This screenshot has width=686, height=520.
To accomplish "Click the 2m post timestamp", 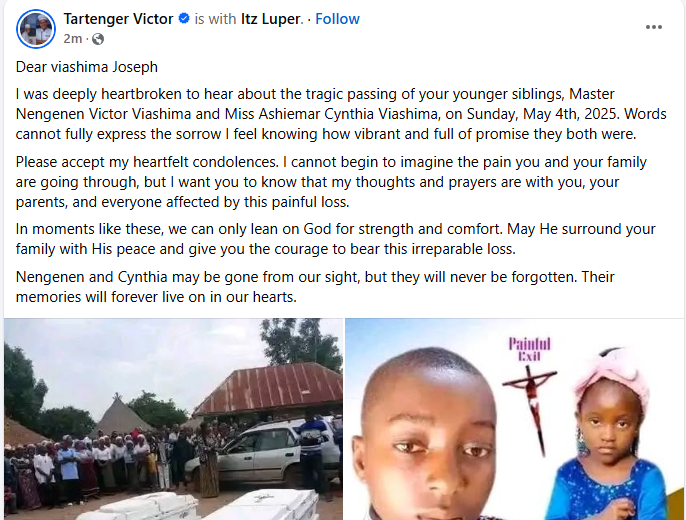I will 73,39.
